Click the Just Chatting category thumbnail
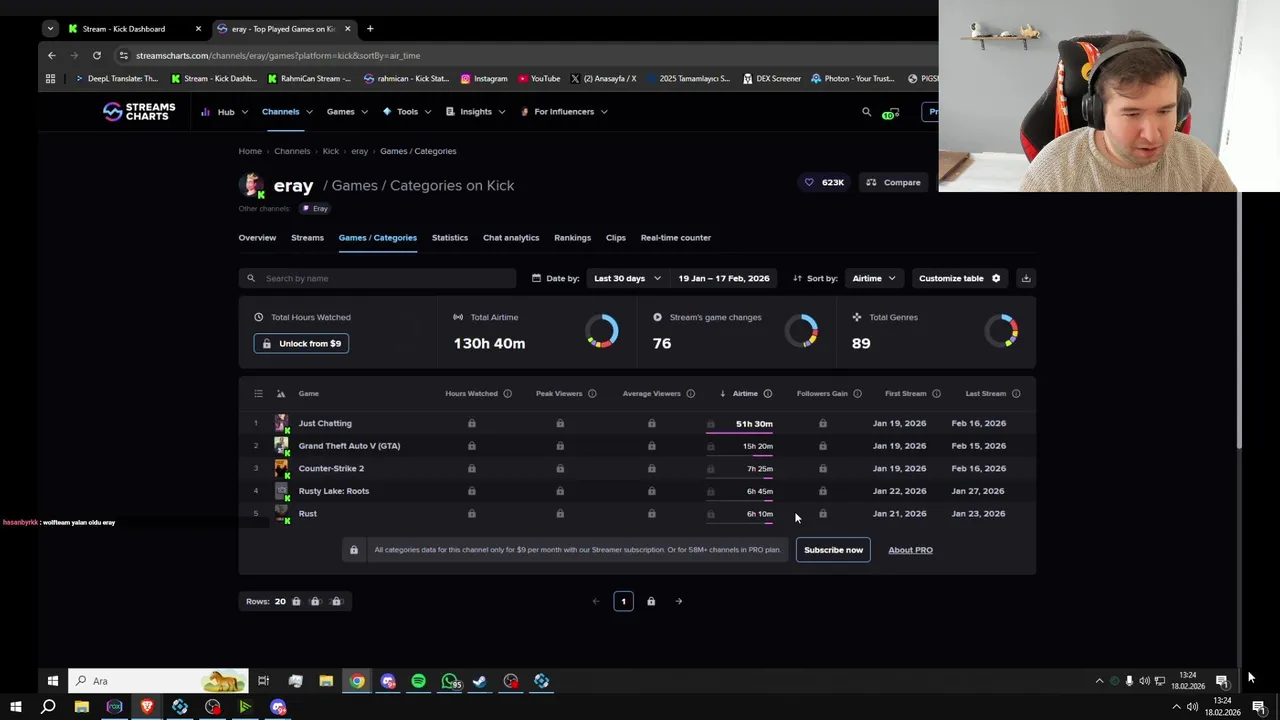This screenshot has height=720, width=1280. (281, 423)
